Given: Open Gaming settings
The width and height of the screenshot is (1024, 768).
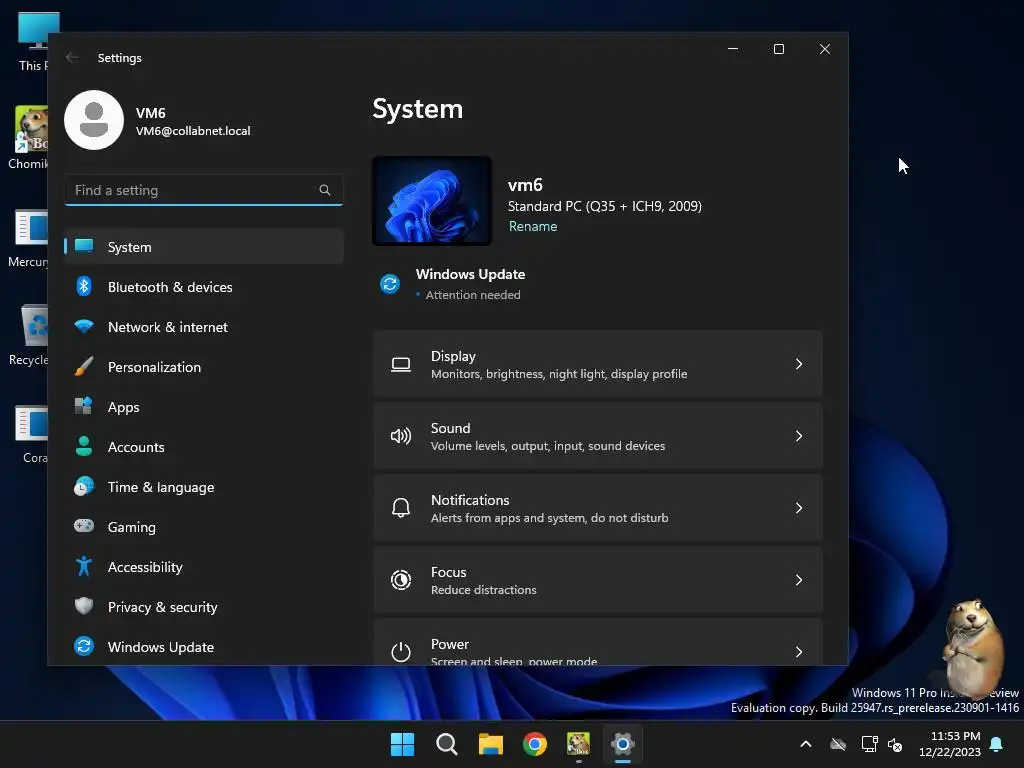Looking at the screenshot, I should [204, 526].
